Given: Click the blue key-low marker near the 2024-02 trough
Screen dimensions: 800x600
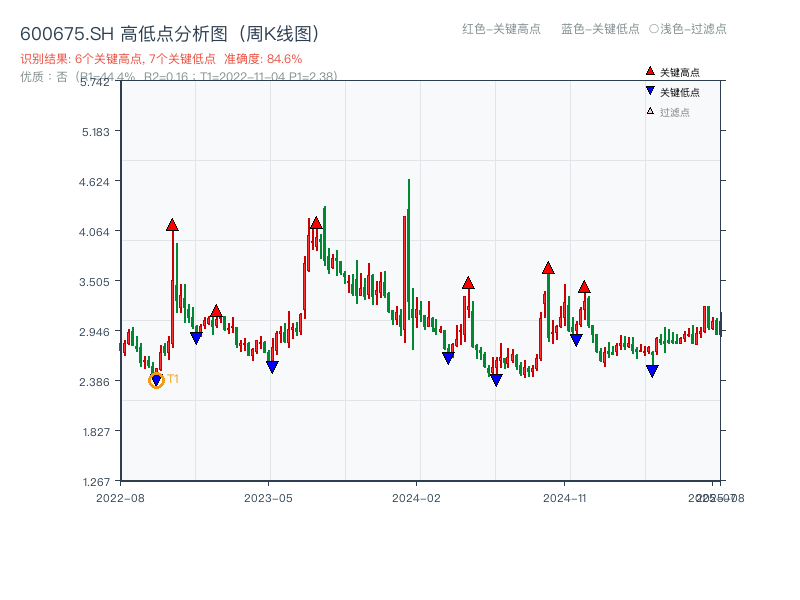Looking at the screenshot, I should pyautogui.click(x=449, y=356).
